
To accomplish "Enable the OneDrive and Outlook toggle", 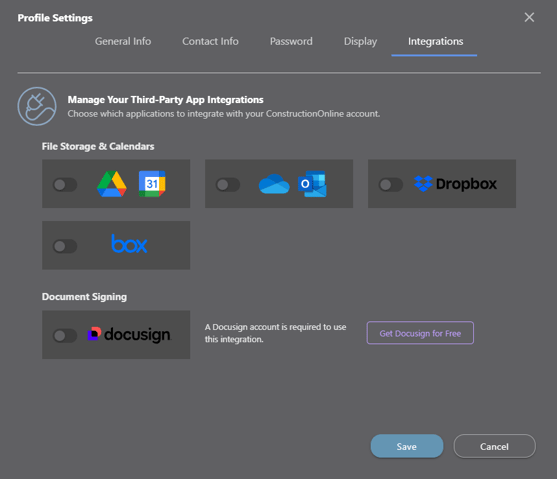I will click(228, 185).
